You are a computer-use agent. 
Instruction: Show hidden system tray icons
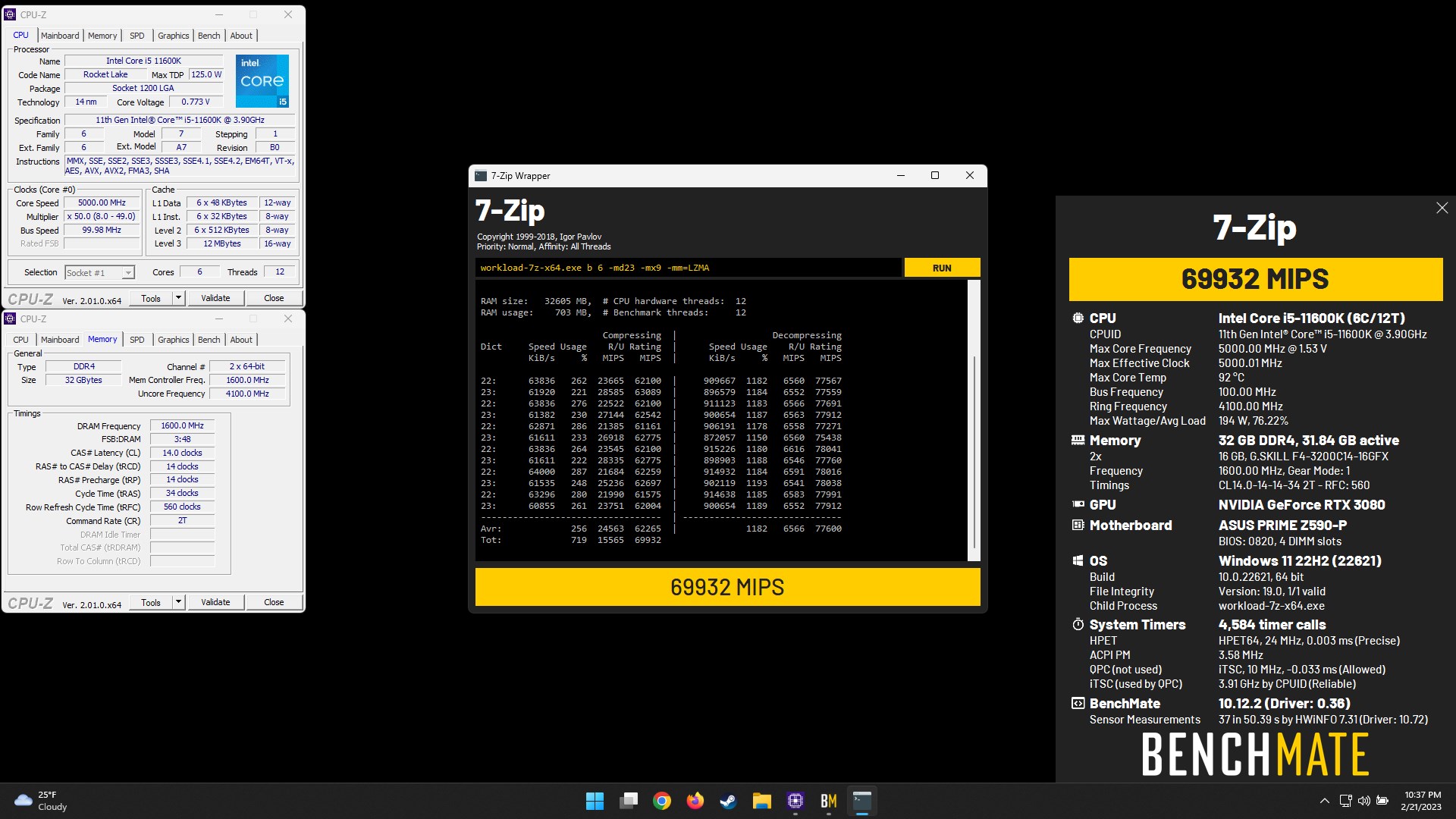tap(1324, 801)
